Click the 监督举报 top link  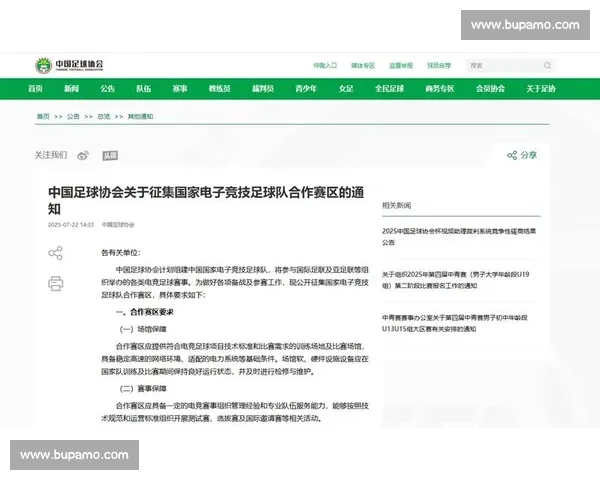401,65
